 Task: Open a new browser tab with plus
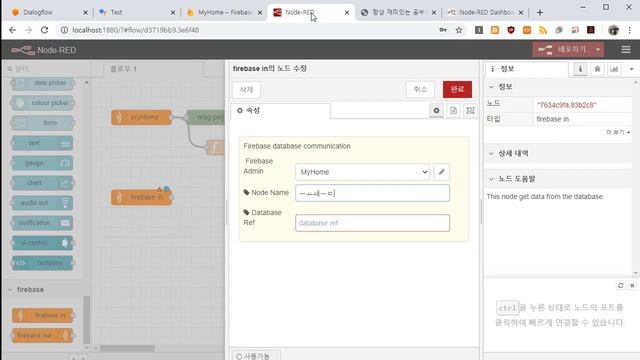pos(540,13)
